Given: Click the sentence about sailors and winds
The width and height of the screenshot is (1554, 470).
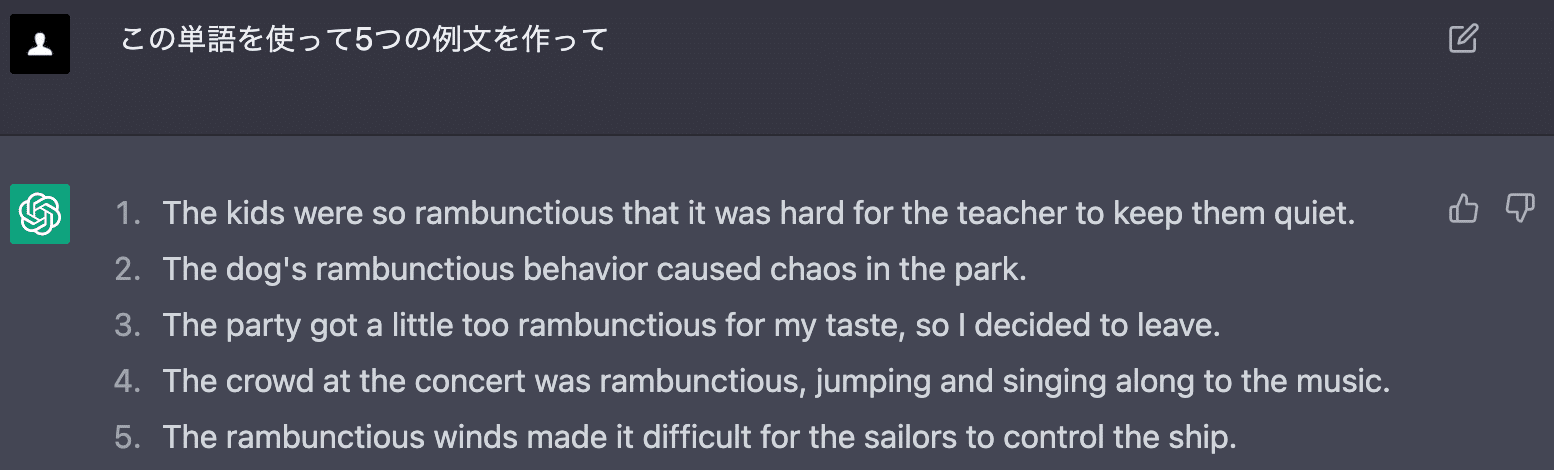Looking at the screenshot, I should click(699, 438).
